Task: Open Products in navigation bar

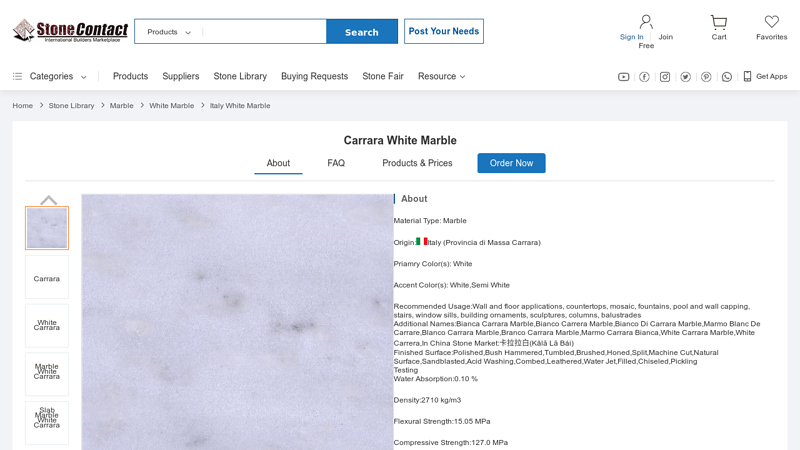Action: (131, 77)
